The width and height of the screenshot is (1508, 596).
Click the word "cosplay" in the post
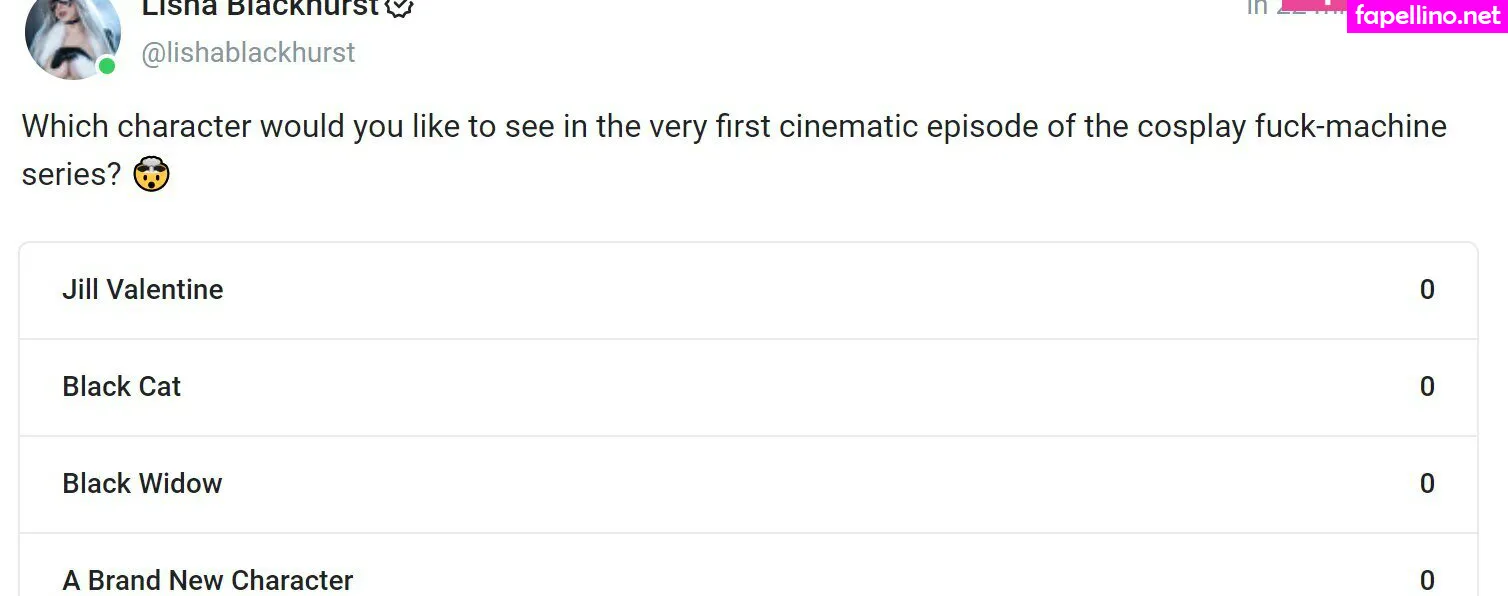pos(1191,128)
